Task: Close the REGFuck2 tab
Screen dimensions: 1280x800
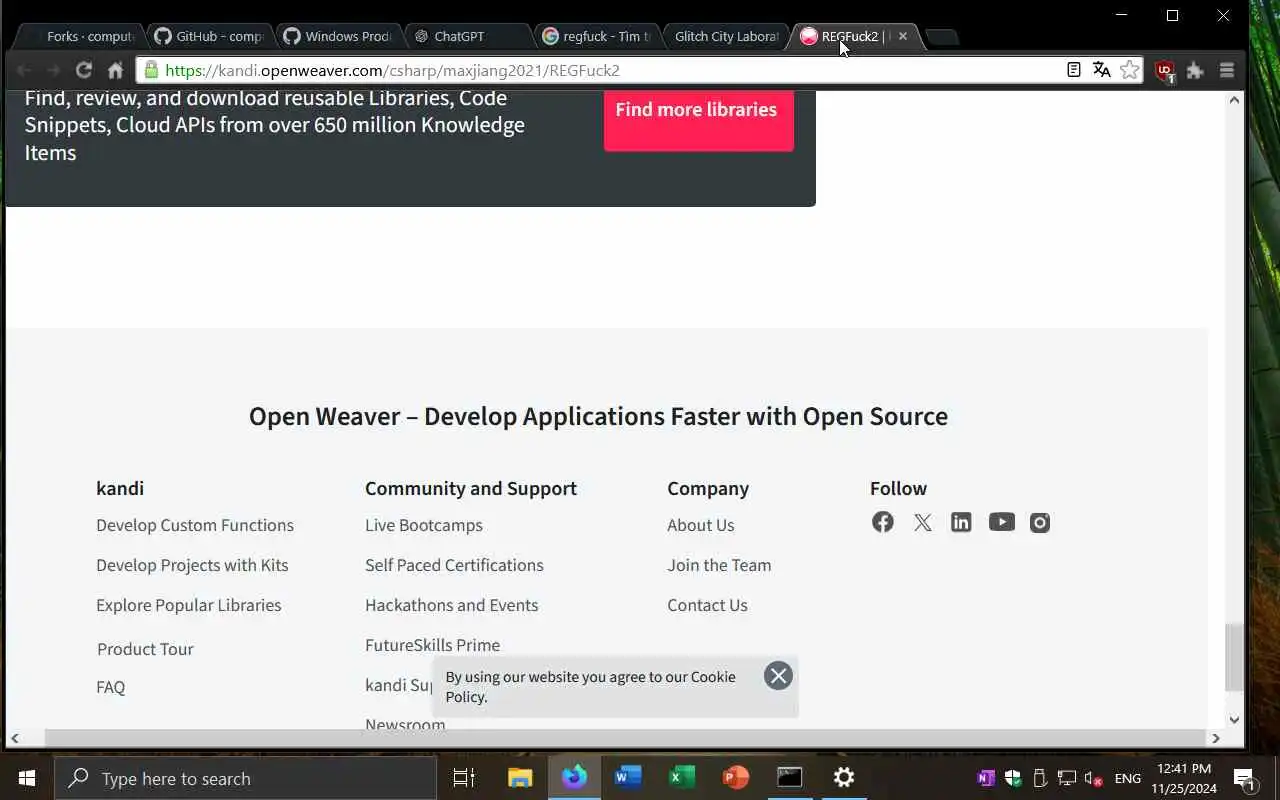Action: 903,36
